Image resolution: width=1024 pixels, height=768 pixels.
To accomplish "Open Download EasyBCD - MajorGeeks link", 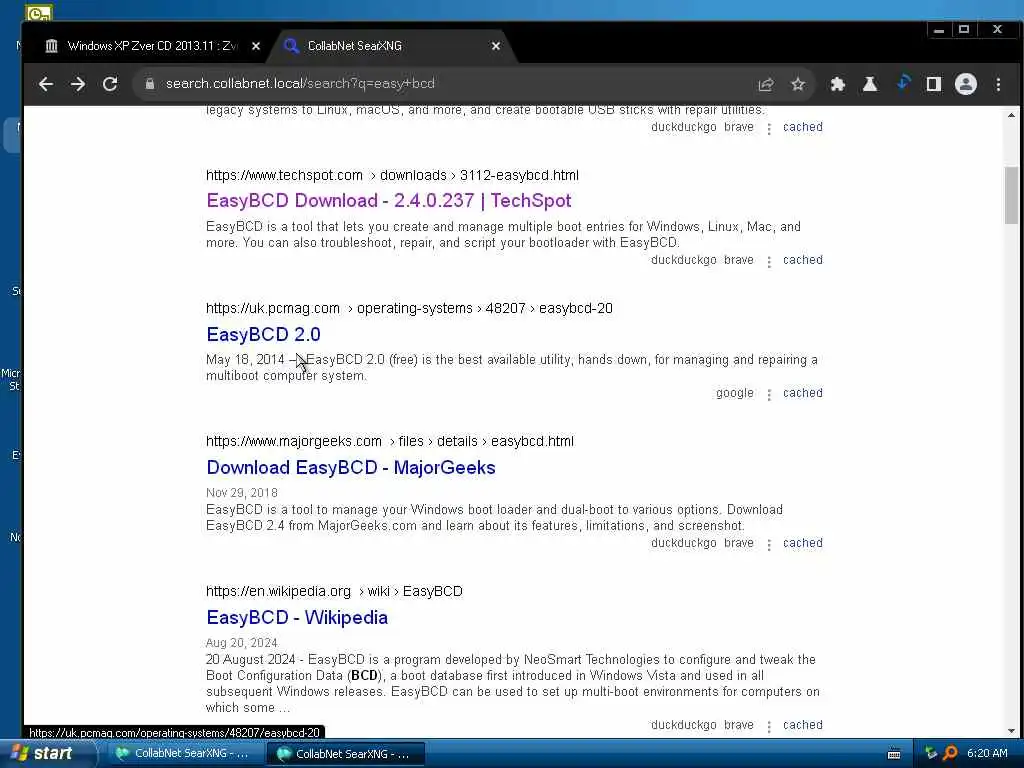I will click(x=351, y=468).
